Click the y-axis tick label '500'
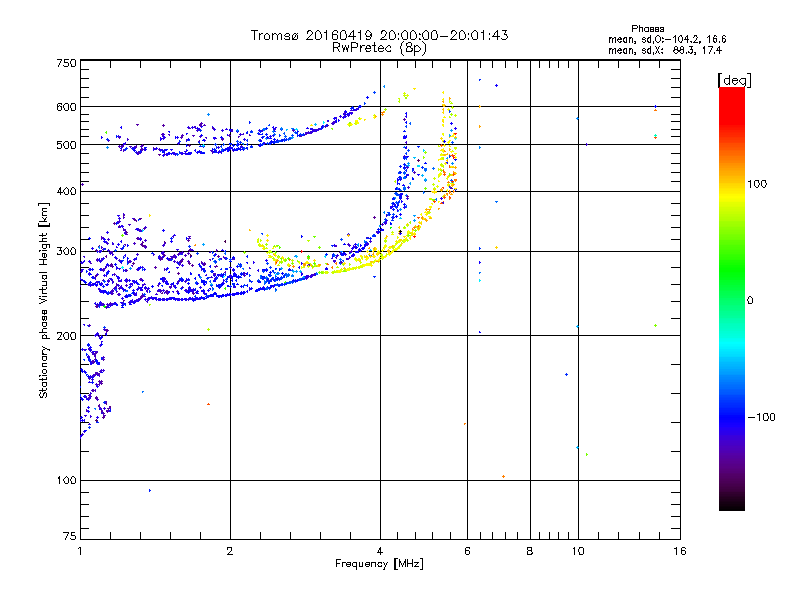800x600 pixels. [66, 145]
